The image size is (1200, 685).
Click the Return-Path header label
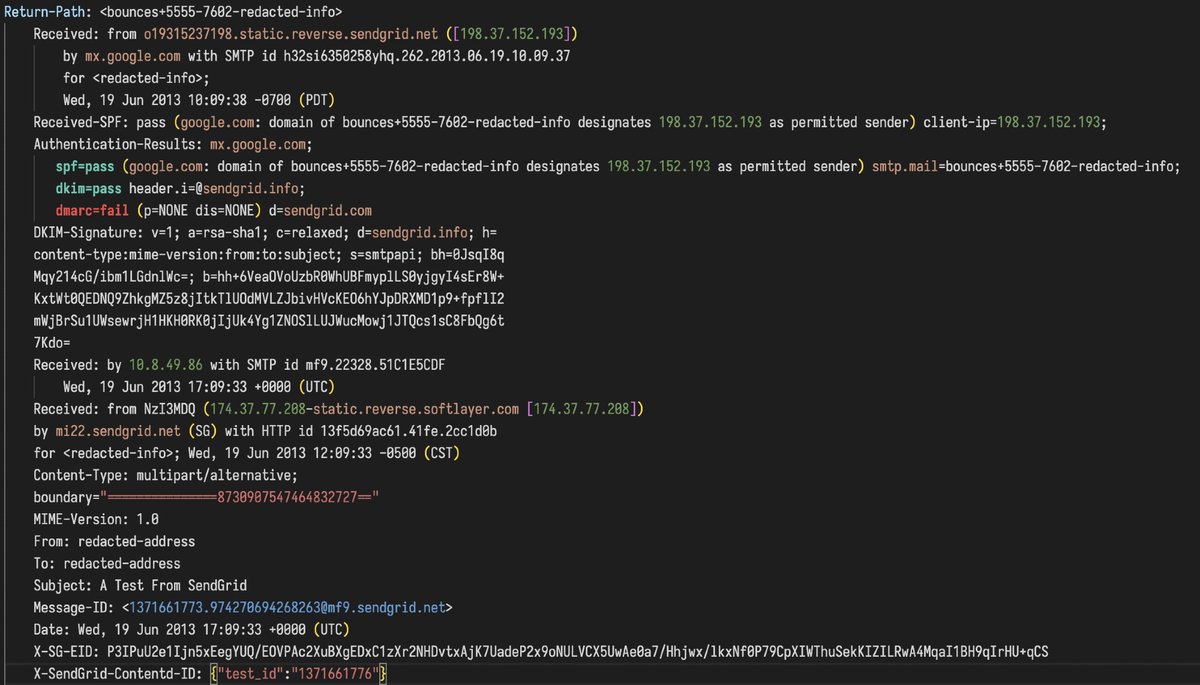[47, 13]
